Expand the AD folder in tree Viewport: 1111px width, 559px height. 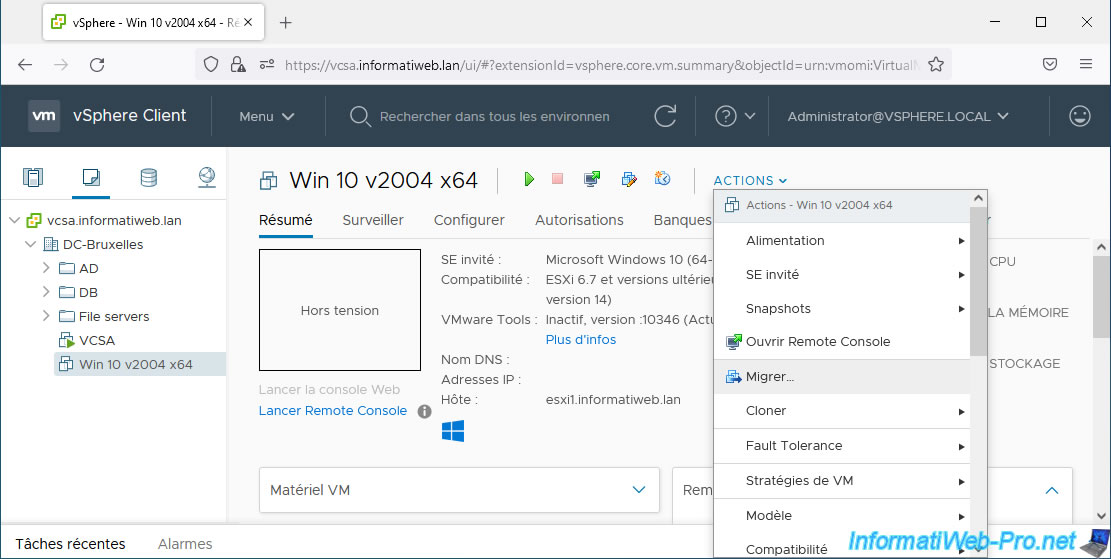pos(46,268)
